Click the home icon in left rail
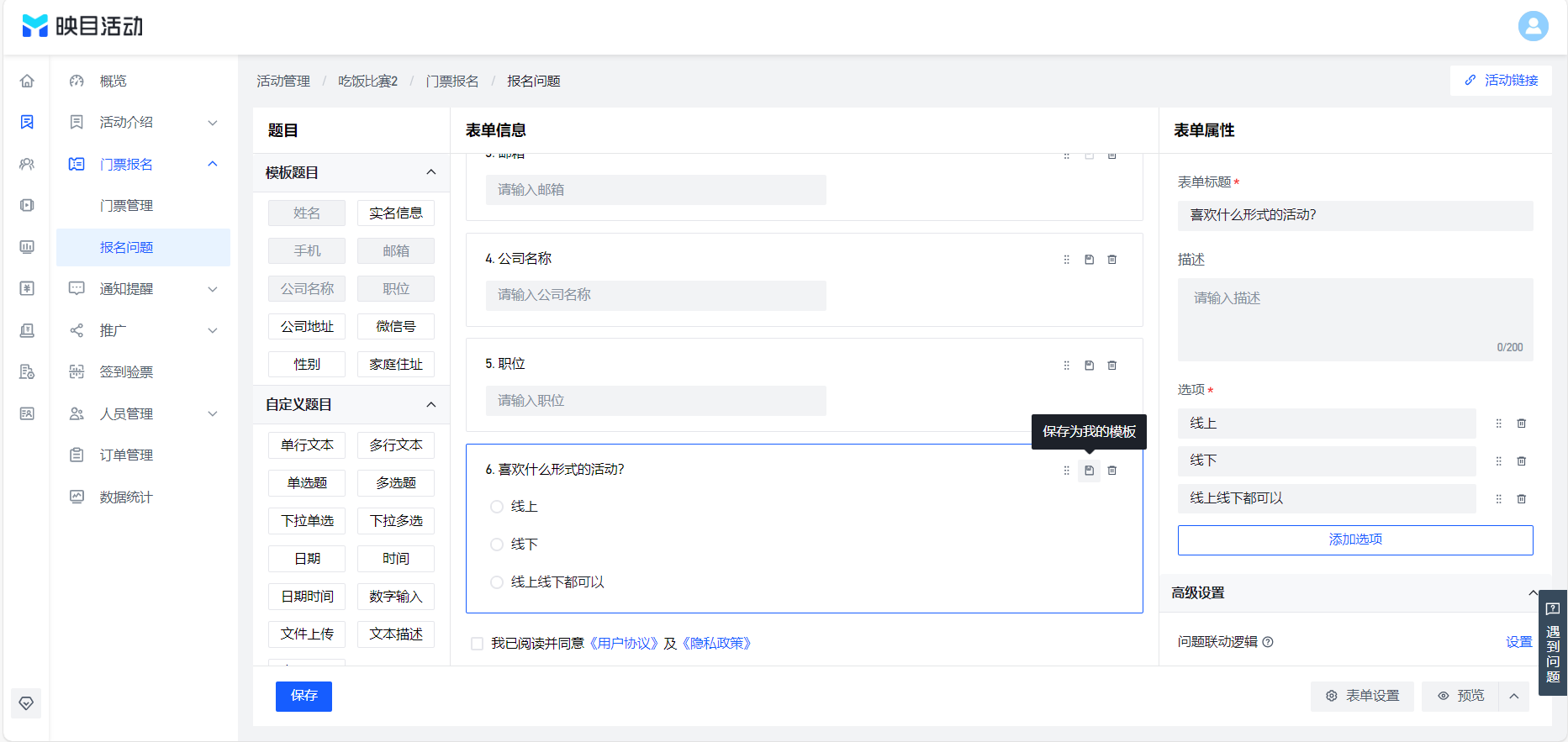This screenshot has width=1568, height=742. click(27, 81)
